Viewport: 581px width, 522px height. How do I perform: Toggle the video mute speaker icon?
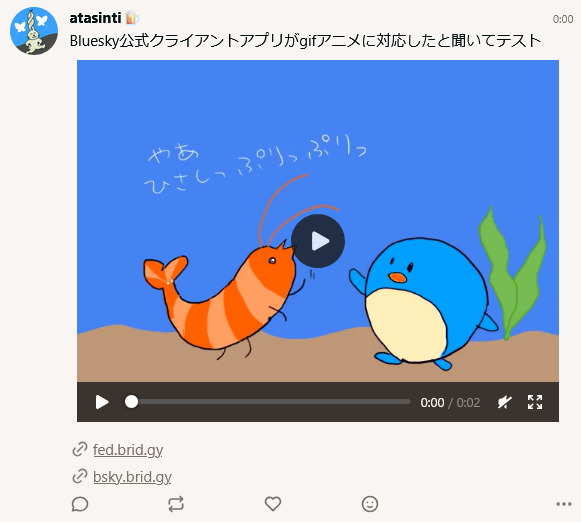point(505,402)
